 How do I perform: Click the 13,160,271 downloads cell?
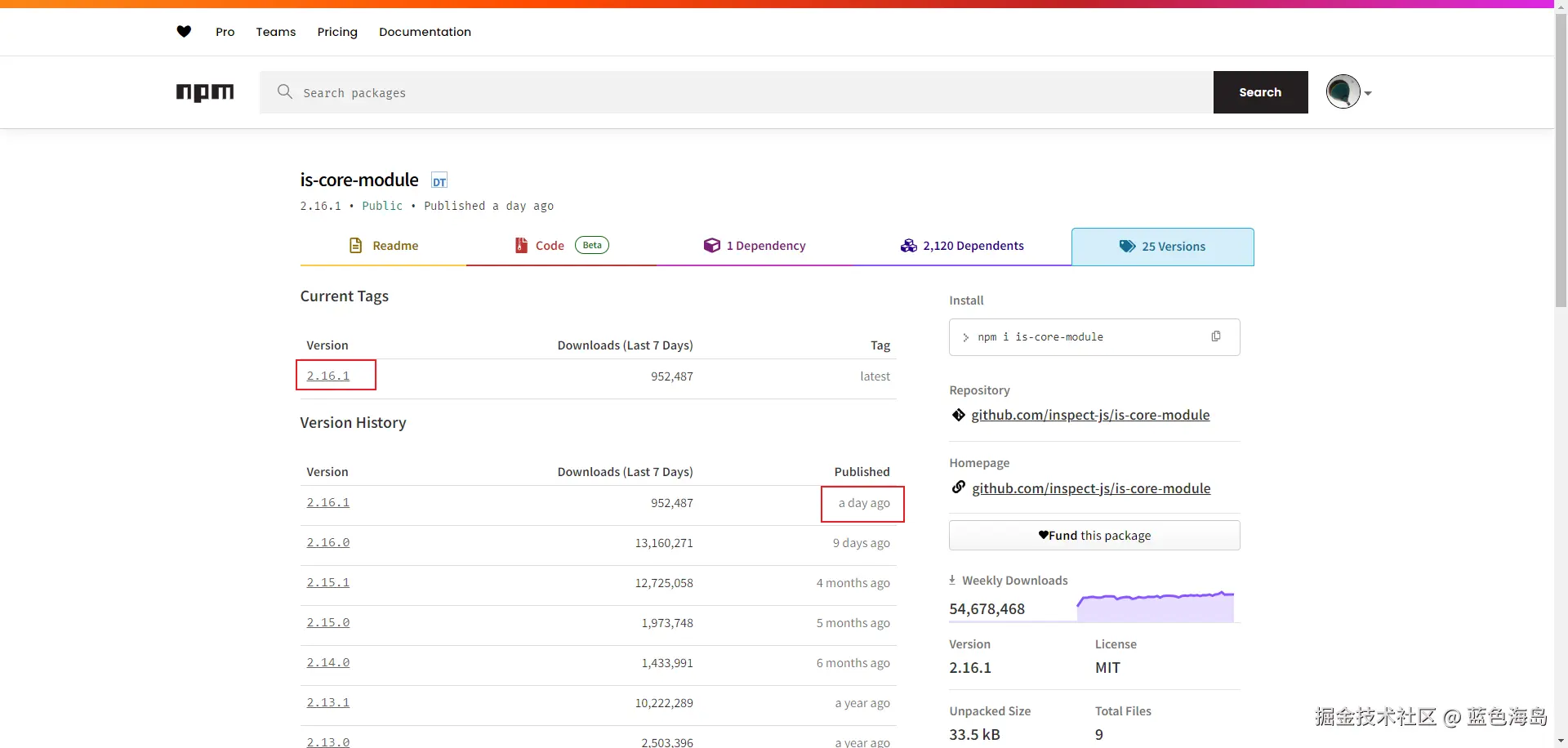click(664, 543)
